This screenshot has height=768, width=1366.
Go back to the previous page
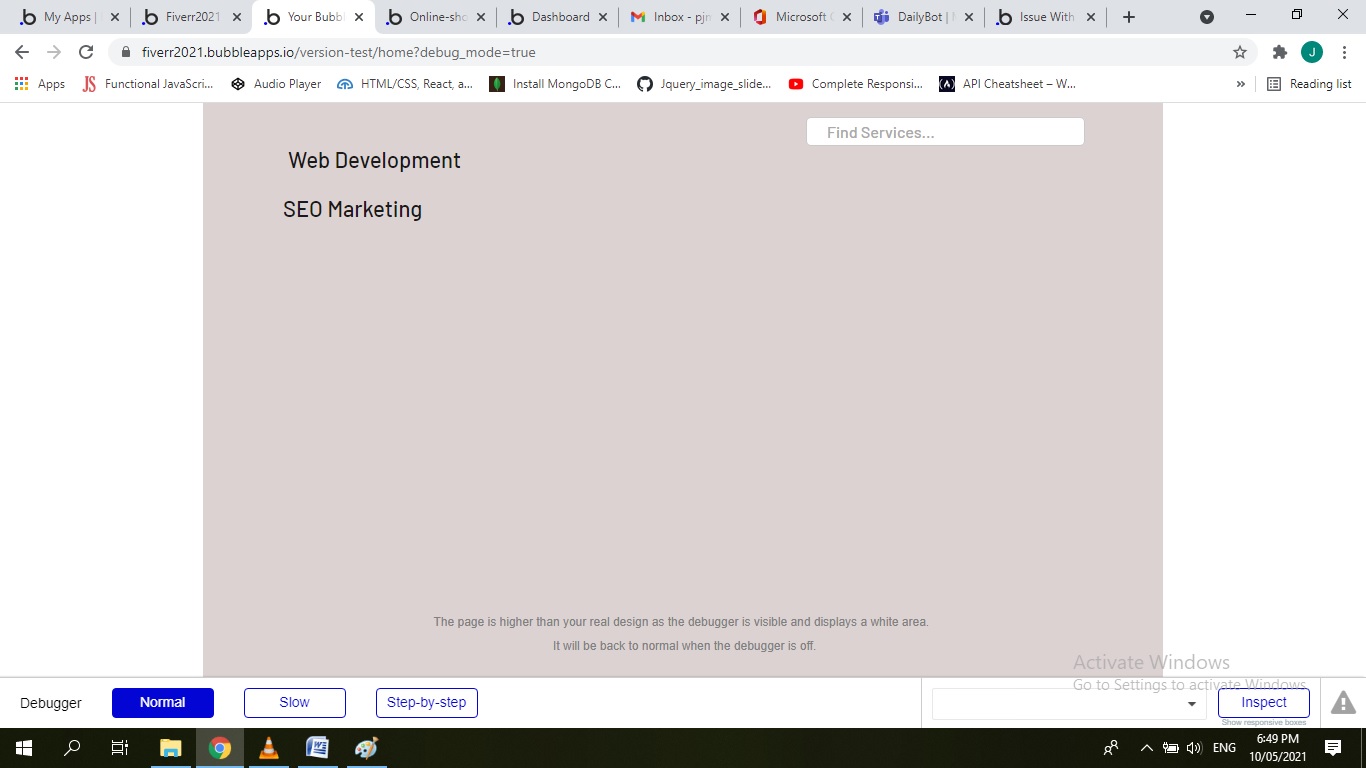(x=22, y=52)
